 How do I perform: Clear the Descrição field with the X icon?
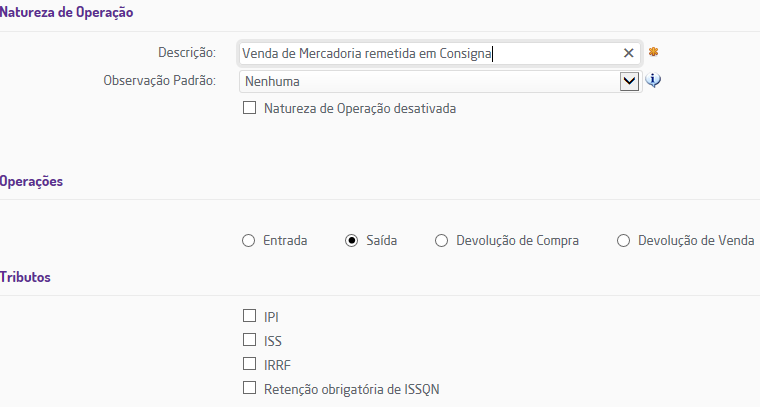click(629, 53)
